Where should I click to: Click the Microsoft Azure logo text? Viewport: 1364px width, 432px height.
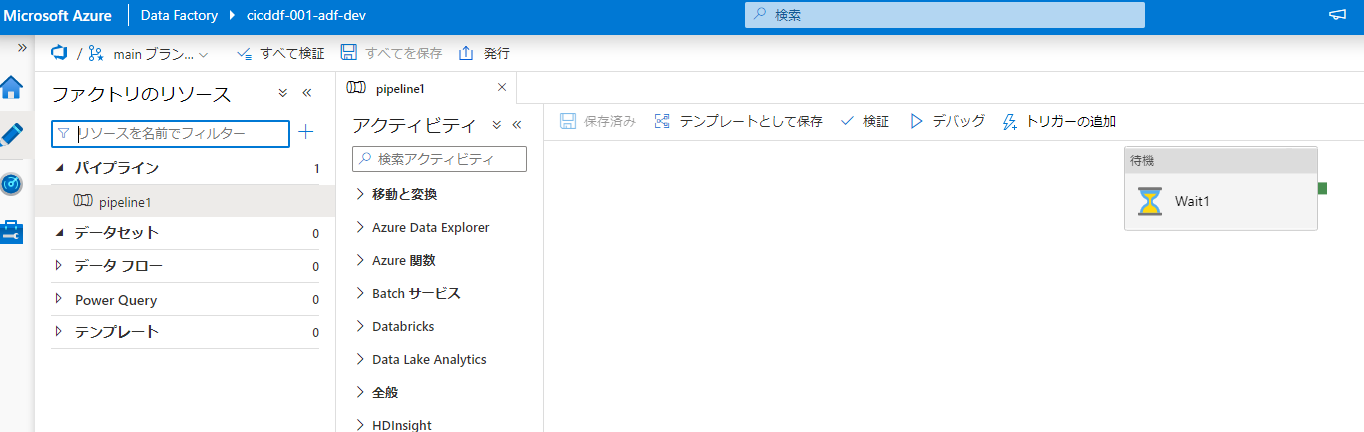(60, 16)
